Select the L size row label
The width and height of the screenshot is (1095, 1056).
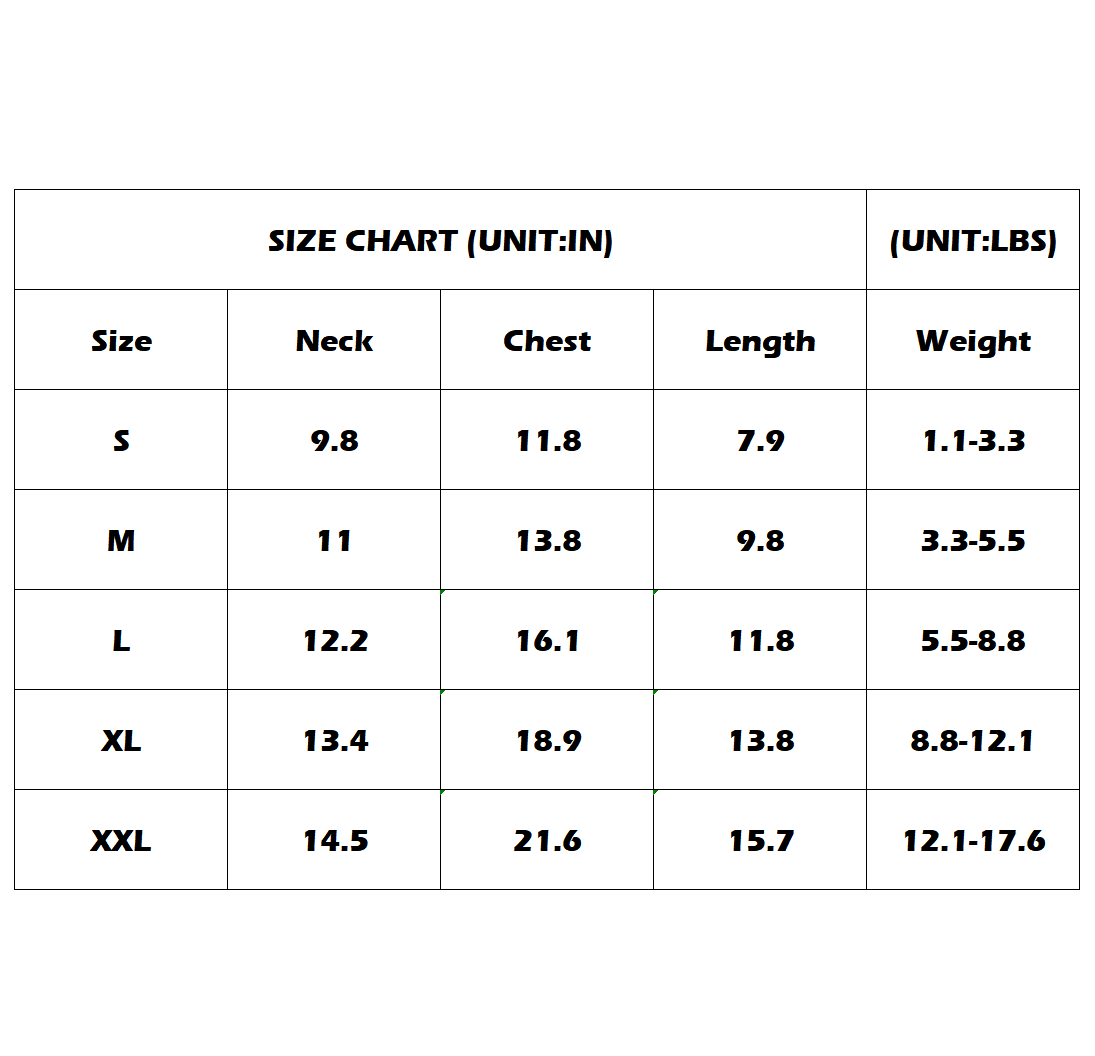[121, 640]
